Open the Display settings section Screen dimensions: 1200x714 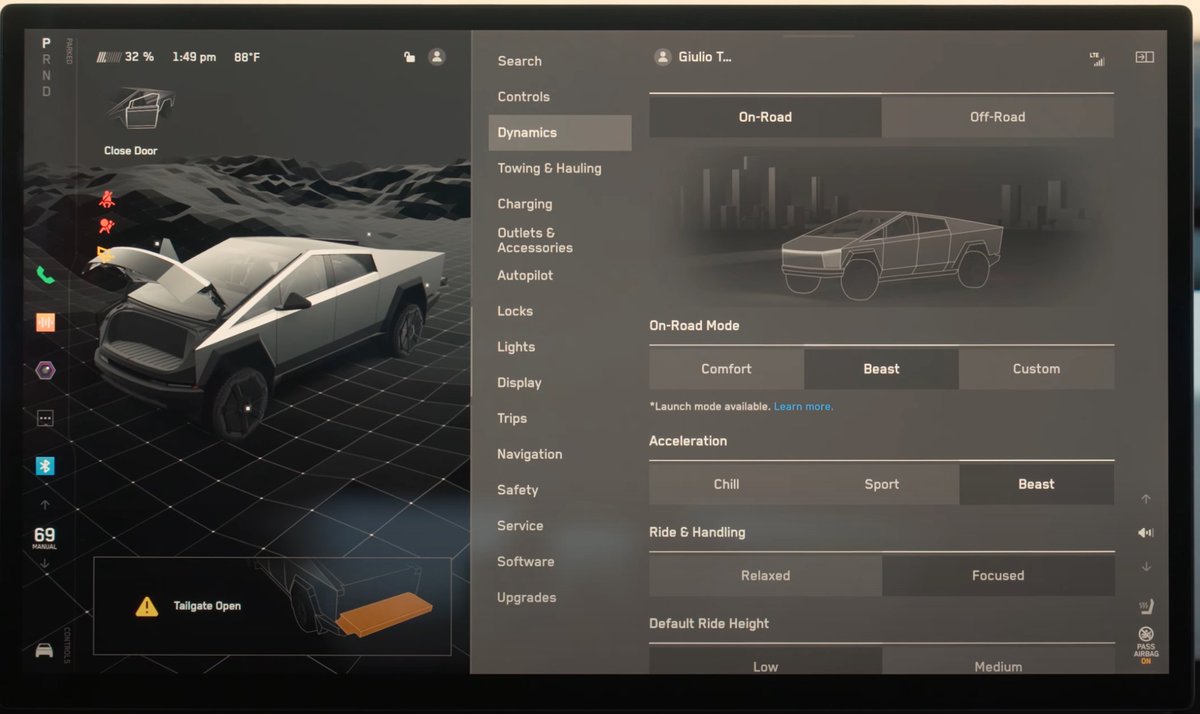519,383
